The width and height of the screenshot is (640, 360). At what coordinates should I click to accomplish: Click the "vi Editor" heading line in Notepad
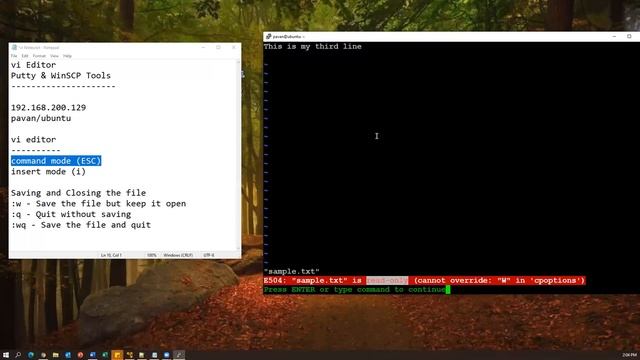(x=33, y=65)
